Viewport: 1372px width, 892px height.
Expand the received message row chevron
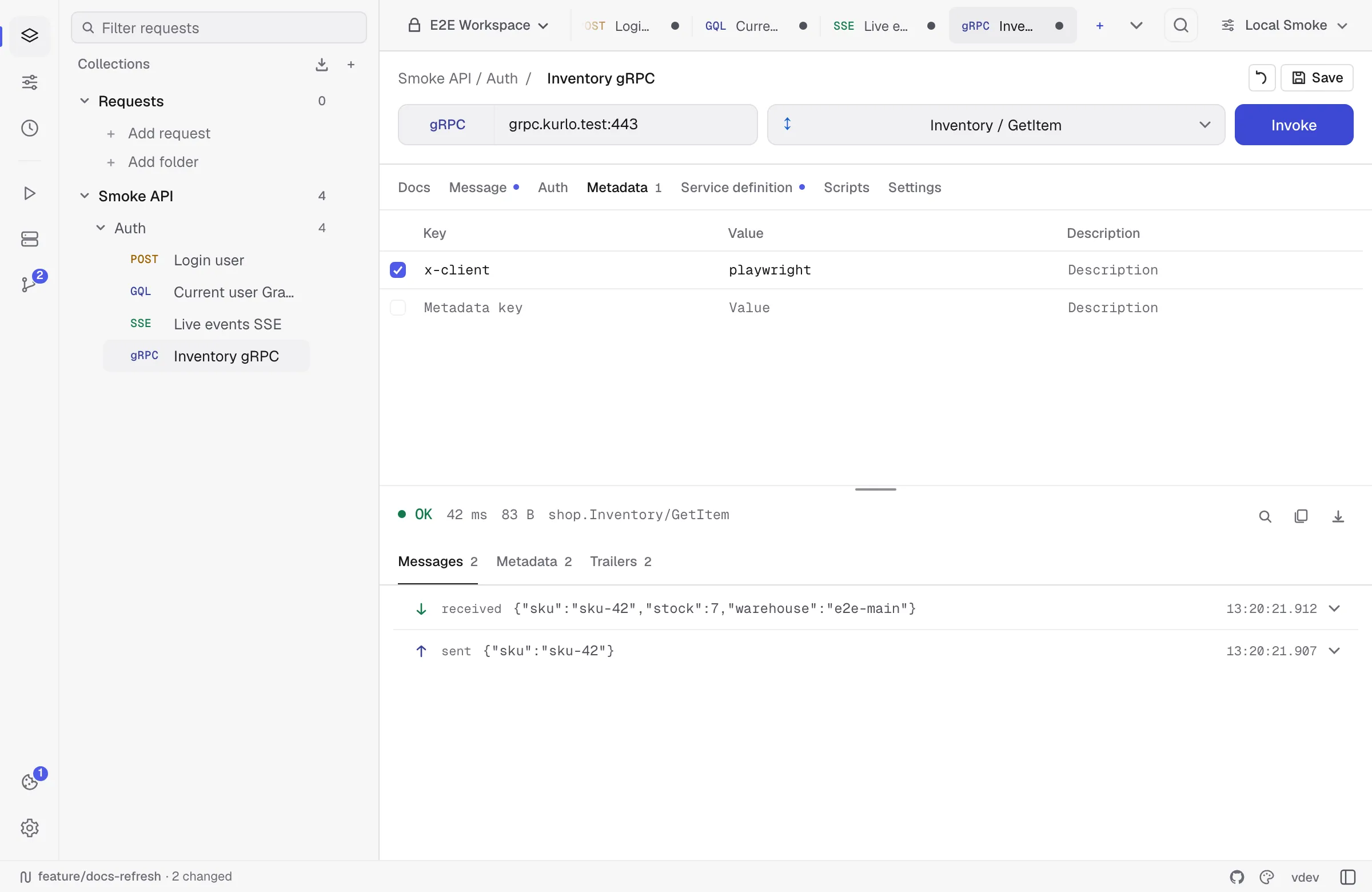pyautogui.click(x=1333, y=609)
